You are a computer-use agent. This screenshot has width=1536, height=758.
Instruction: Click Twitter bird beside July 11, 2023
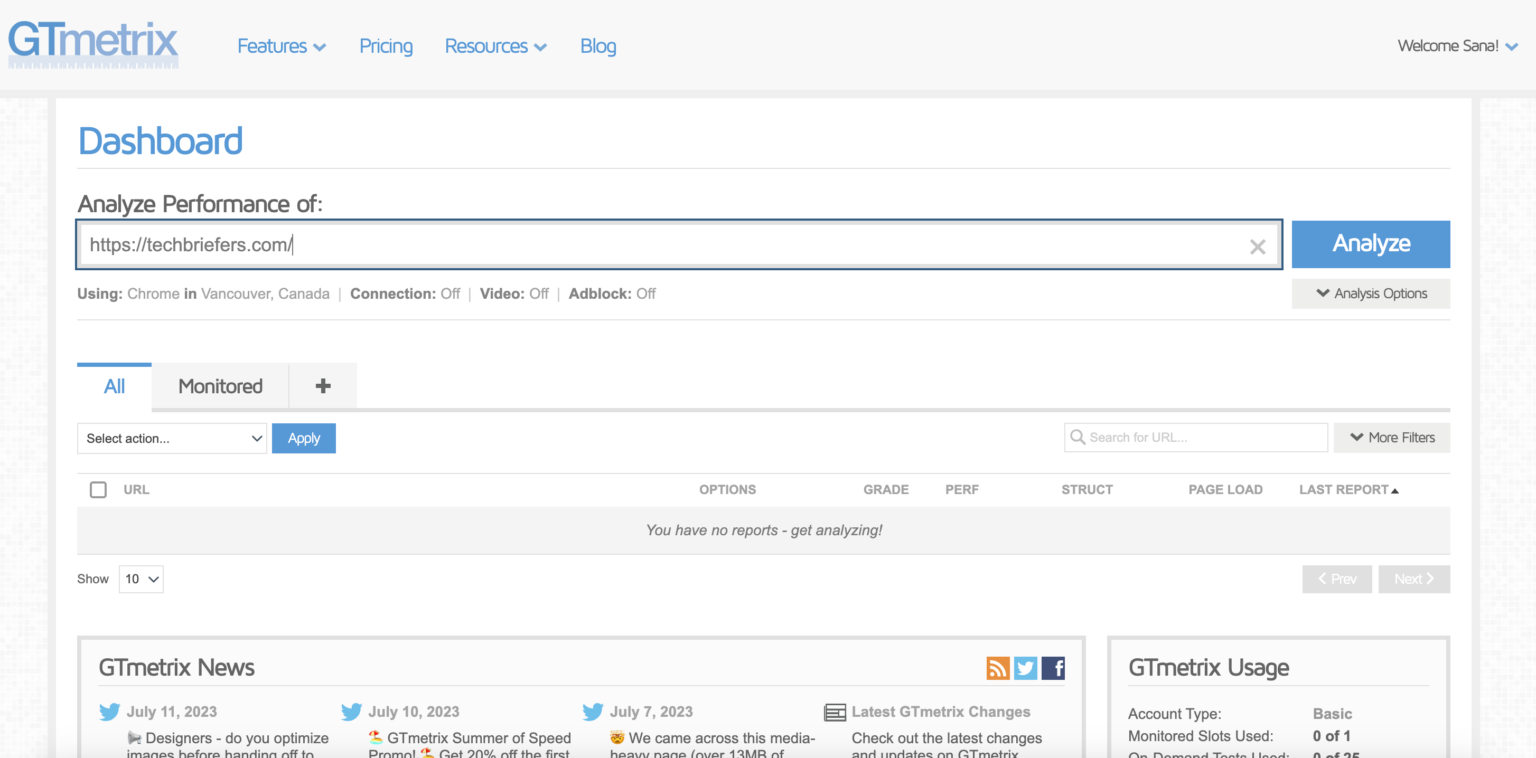coord(109,712)
